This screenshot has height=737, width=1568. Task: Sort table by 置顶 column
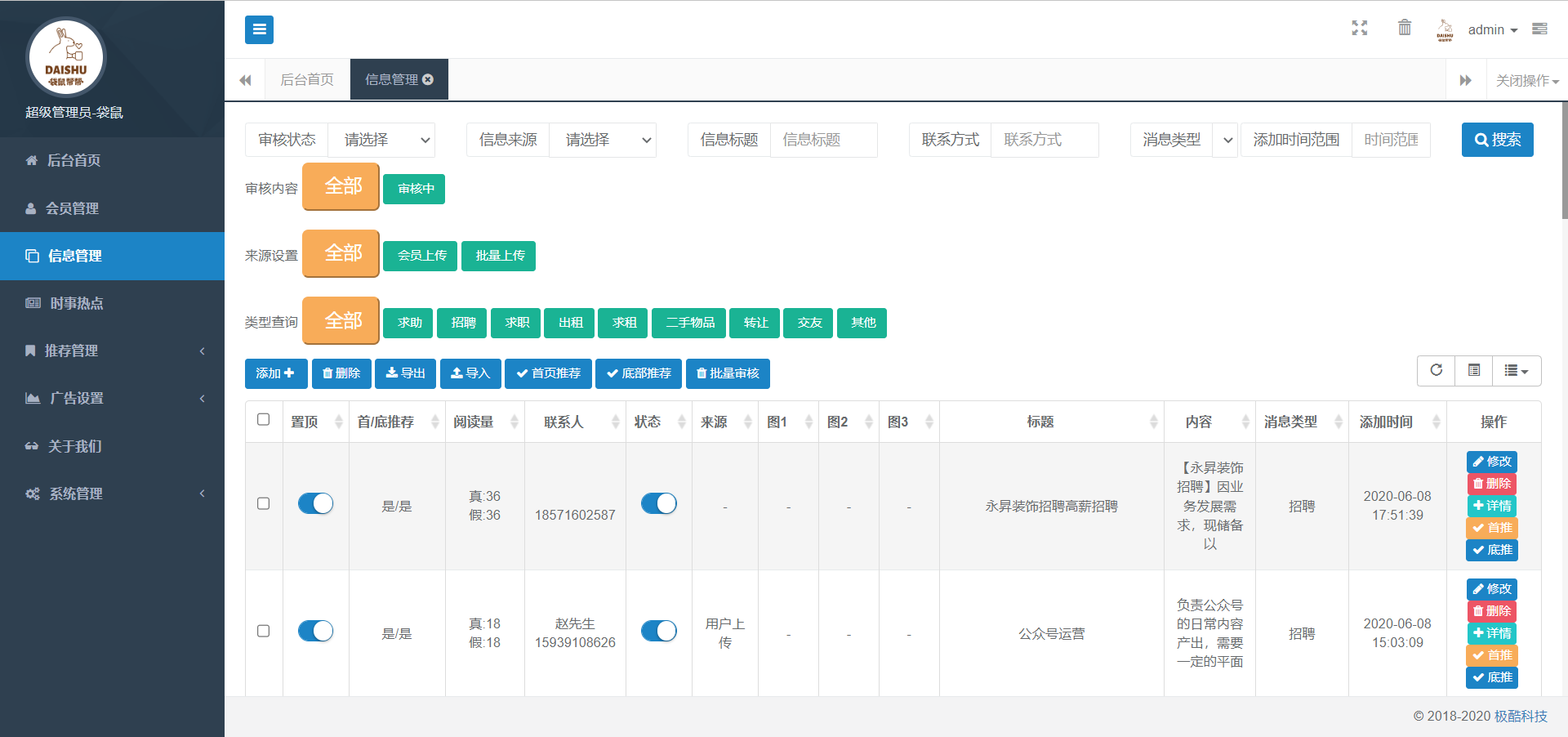316,422
